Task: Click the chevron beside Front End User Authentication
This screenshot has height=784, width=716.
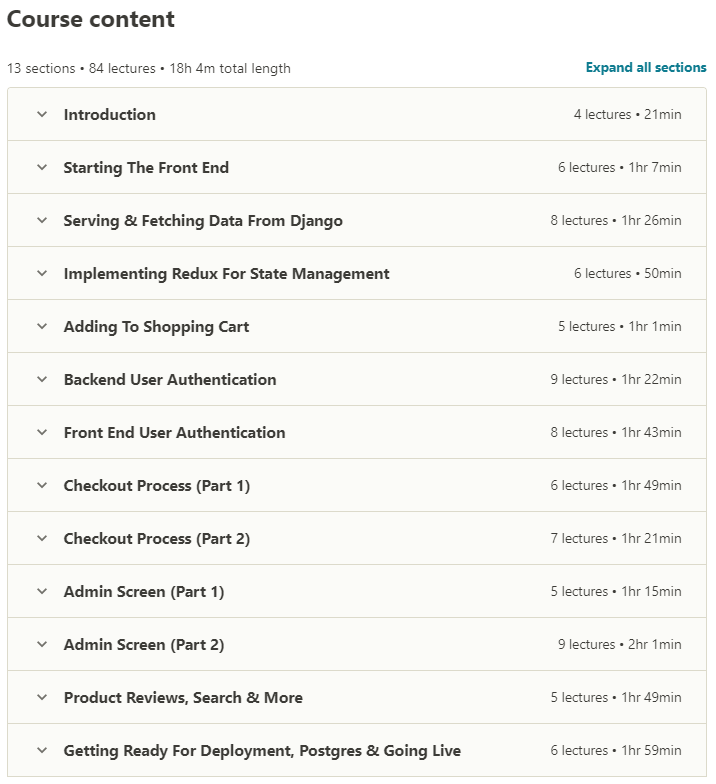Action: pyautogui.click(x=42, y=432)
